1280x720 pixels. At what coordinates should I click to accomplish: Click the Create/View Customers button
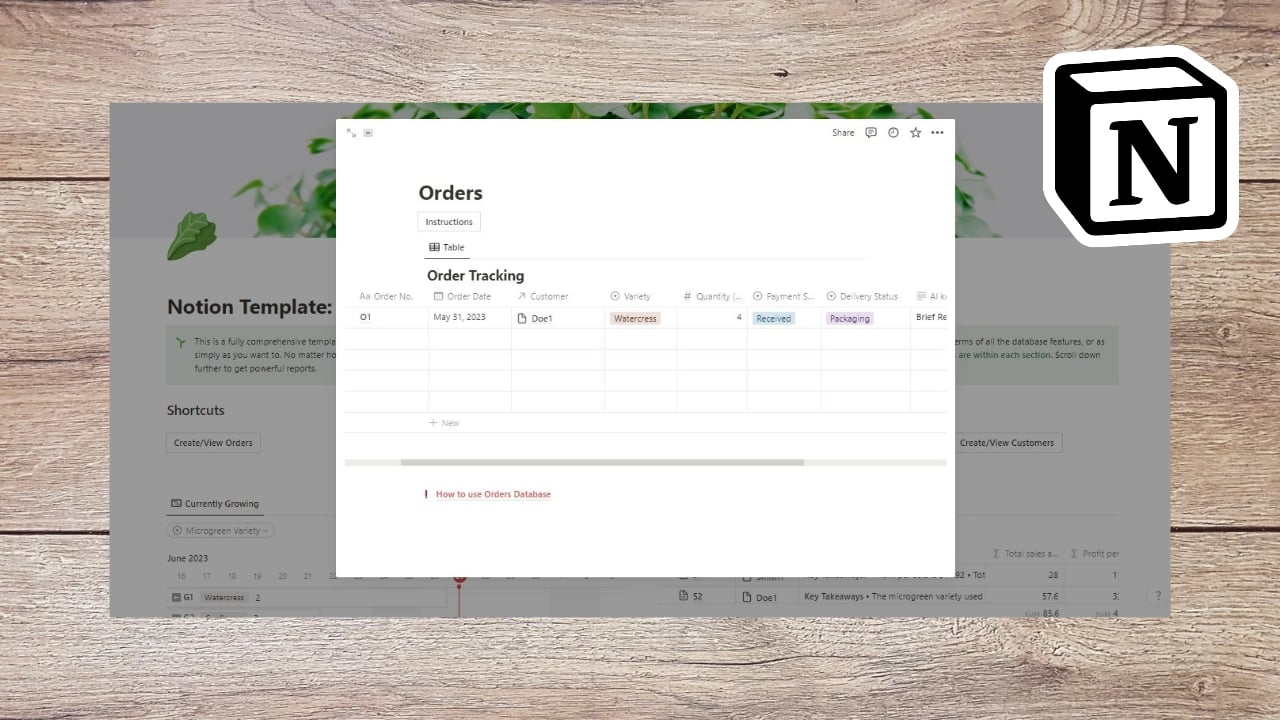pyautogui.click(x=1008, y=442)
